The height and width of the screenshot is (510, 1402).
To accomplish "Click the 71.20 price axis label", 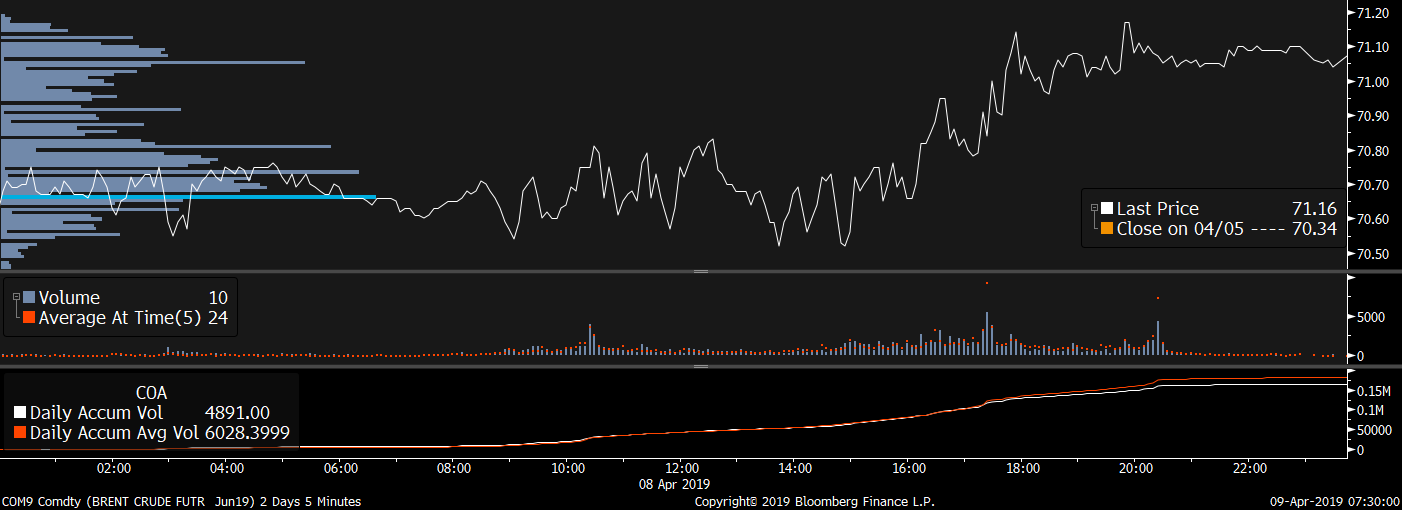I will coord(1373,13).
